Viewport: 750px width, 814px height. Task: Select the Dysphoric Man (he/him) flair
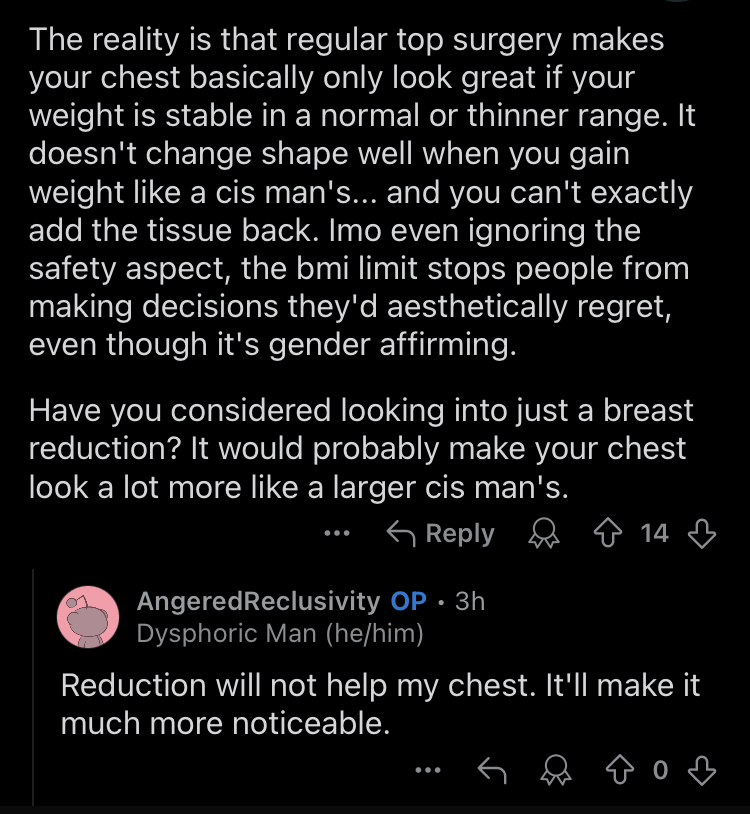[280, 633]
